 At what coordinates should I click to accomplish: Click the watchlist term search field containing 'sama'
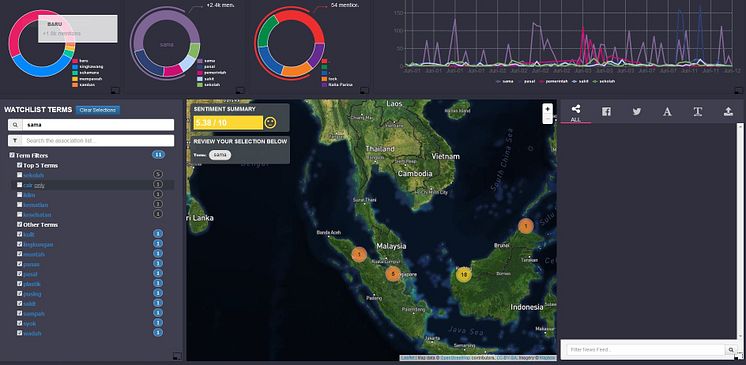point(98,125)
